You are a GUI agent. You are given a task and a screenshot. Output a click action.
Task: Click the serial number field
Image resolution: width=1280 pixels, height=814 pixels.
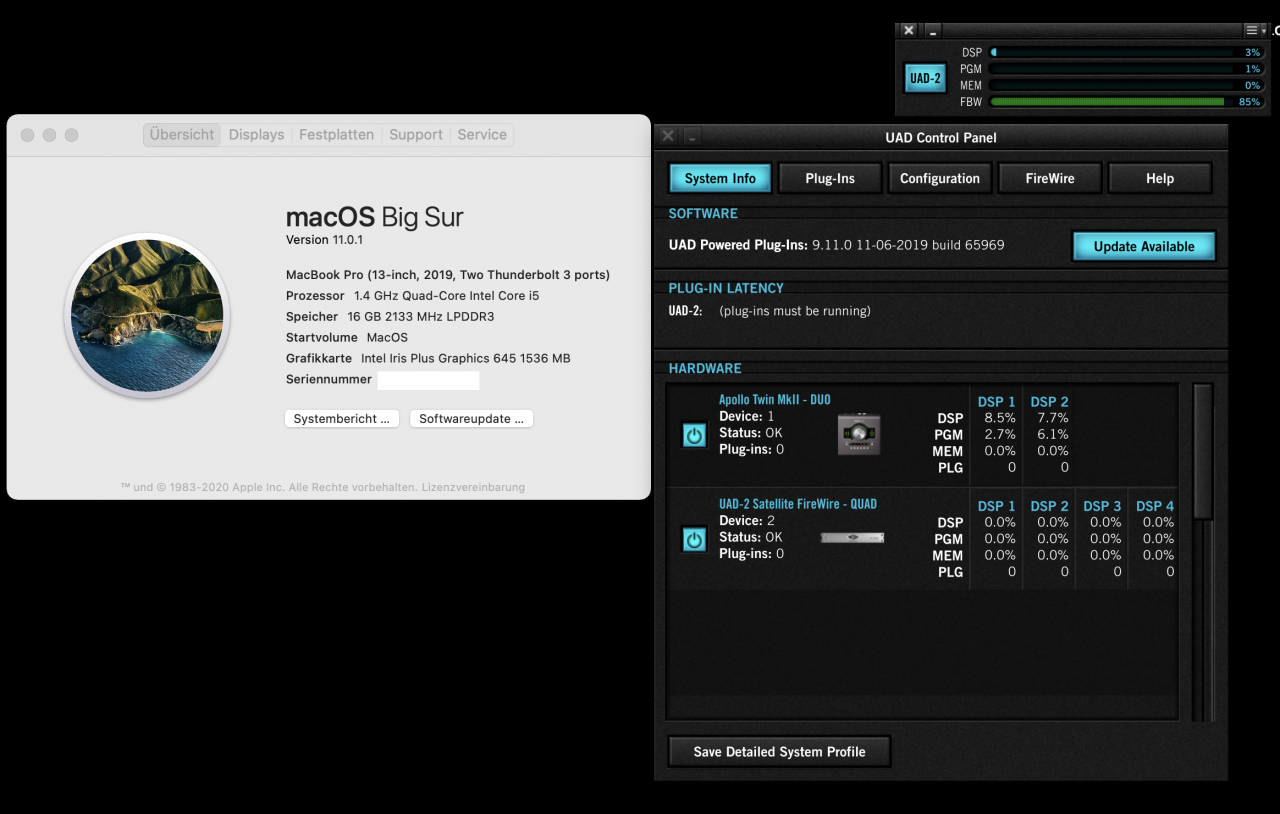428,380
